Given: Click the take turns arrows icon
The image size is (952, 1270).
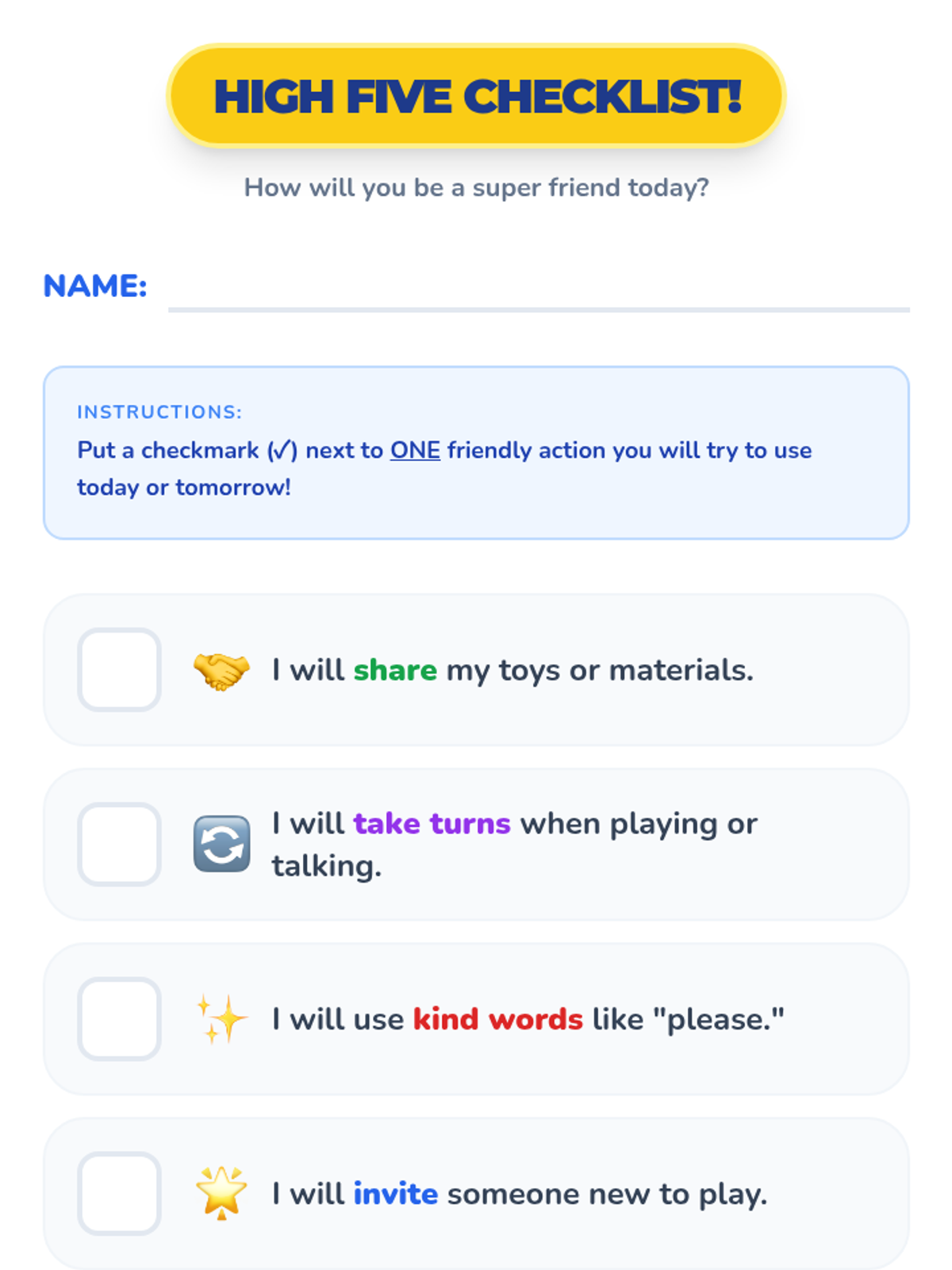Looking at the screenshot, I should point(221,845).
